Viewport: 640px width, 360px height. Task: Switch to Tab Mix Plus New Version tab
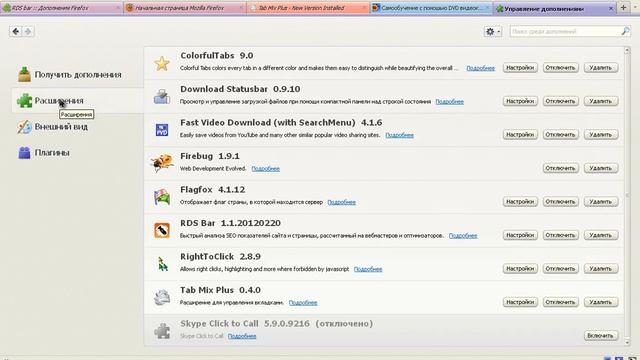pos(308,8)
